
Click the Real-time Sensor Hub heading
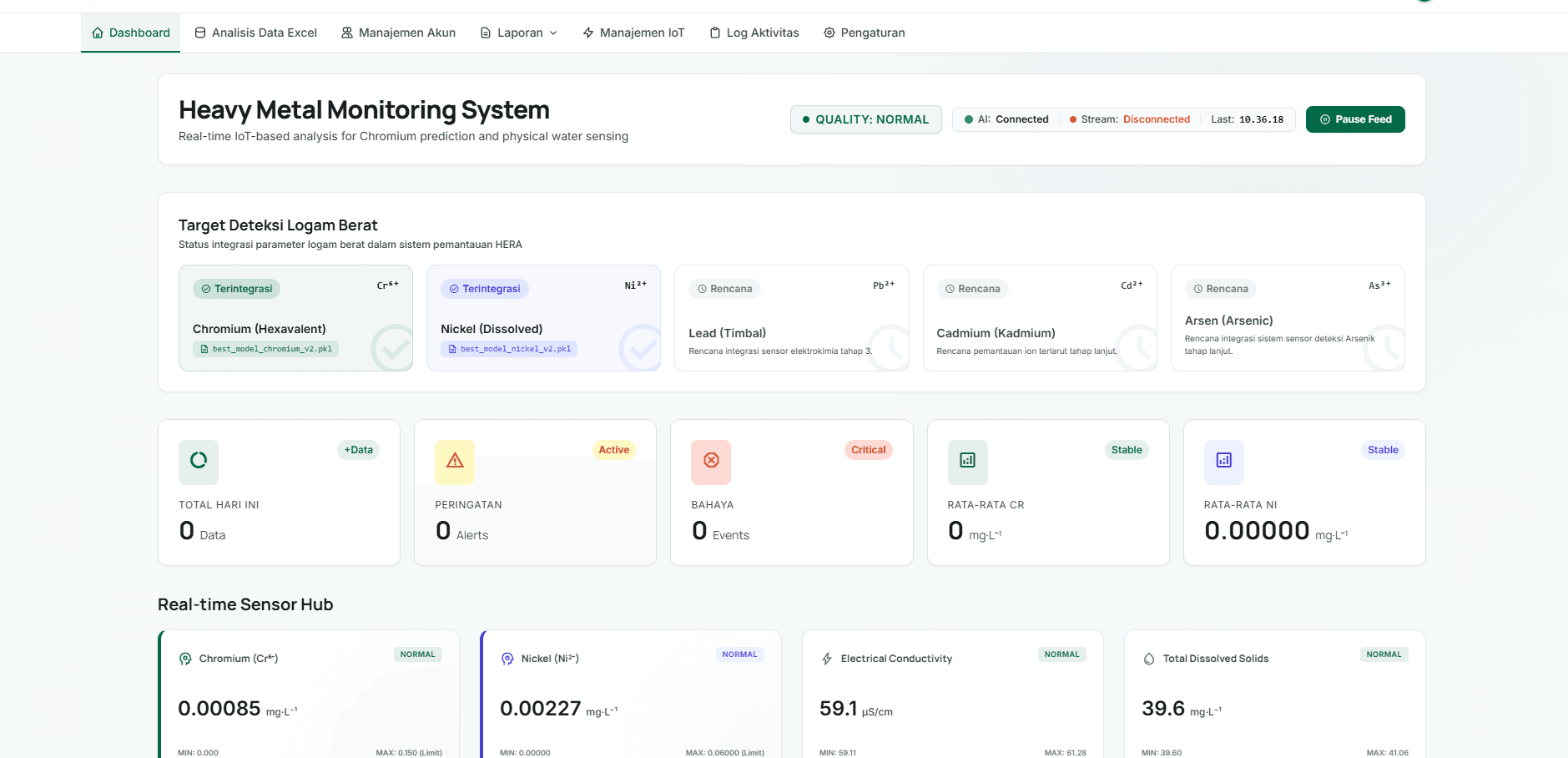pyautogui.click(x=245, y=604)
